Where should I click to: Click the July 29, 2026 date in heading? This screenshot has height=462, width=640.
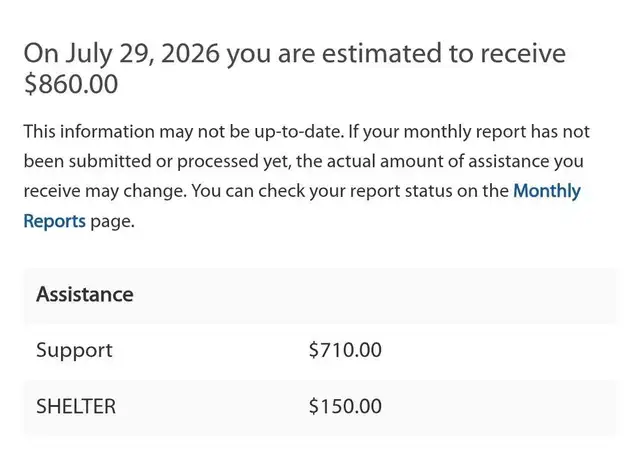(142, 54)
